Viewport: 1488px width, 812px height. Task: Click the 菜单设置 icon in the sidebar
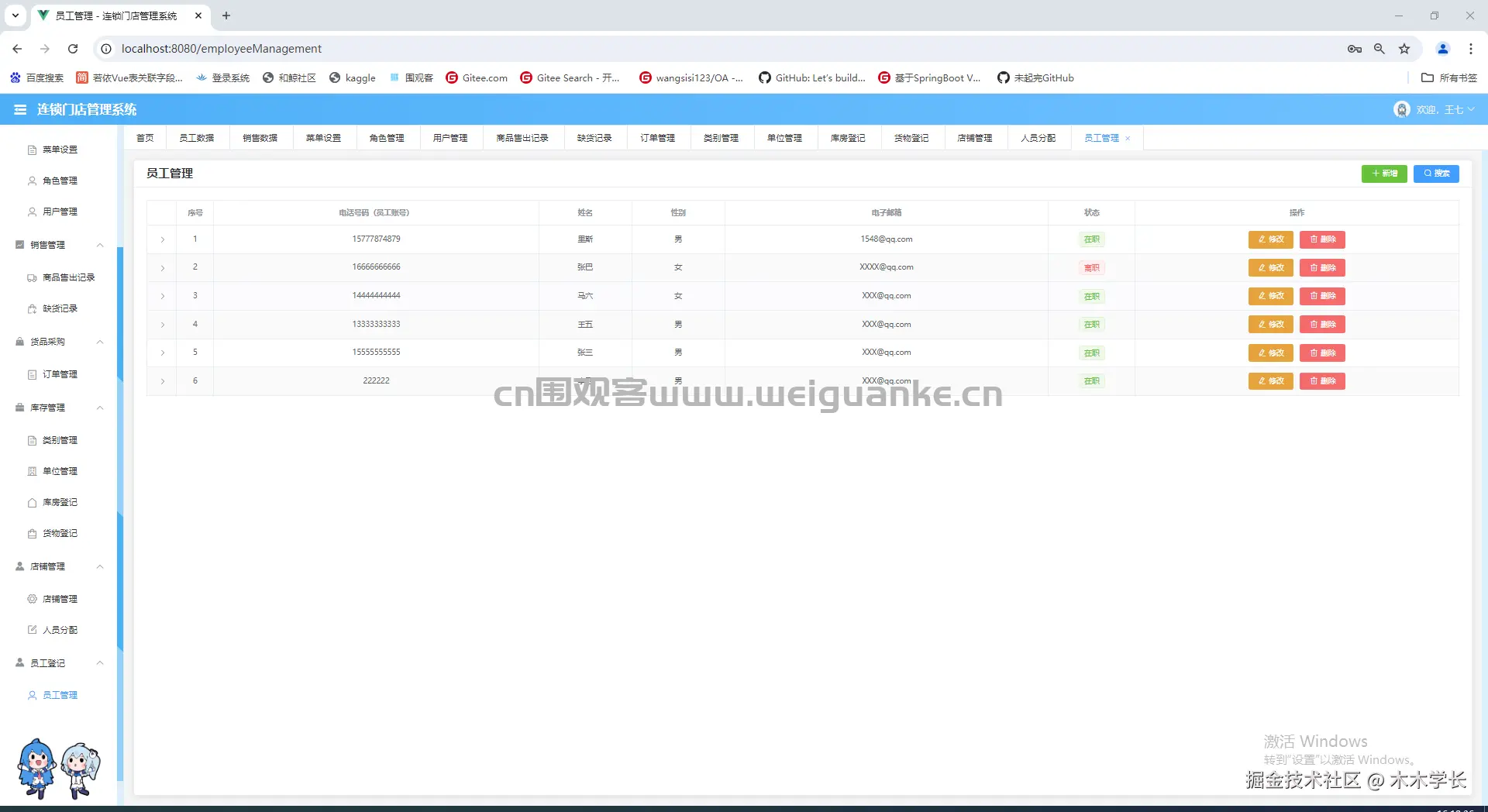click(32, 150)
